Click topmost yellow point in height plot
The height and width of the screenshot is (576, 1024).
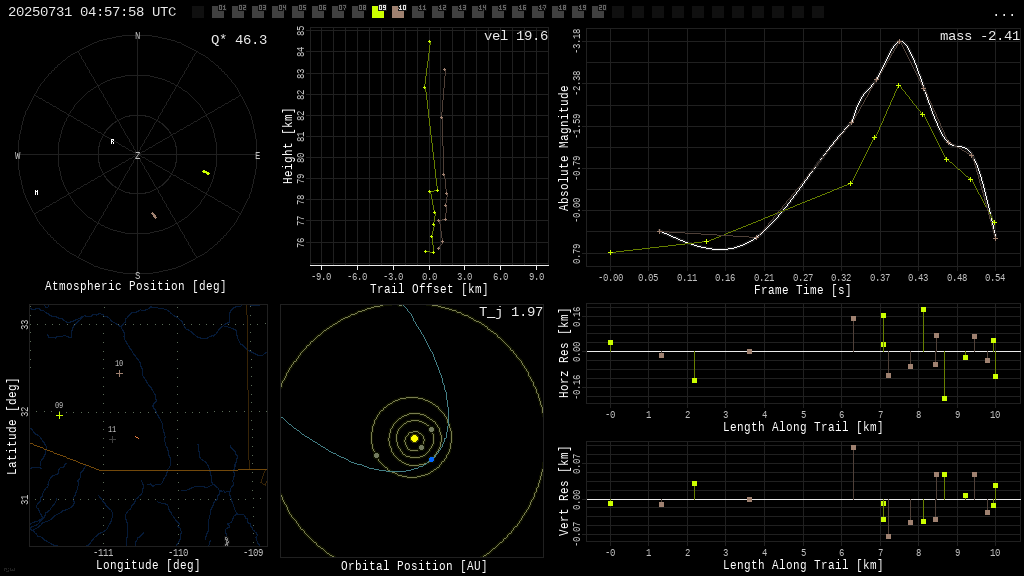click(x=429, y=42)
